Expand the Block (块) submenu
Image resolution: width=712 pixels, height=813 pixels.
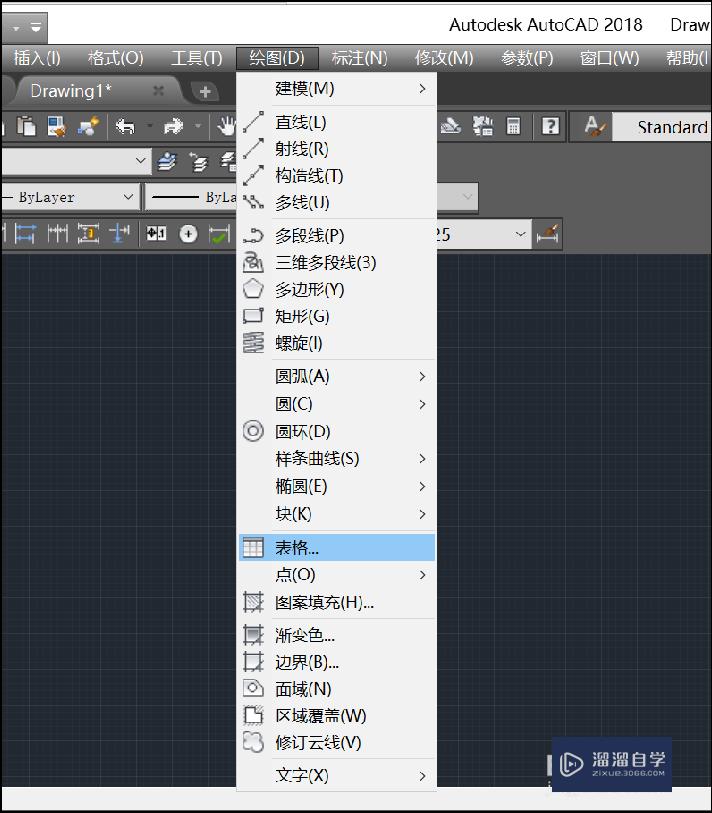(x=336, y=514)
